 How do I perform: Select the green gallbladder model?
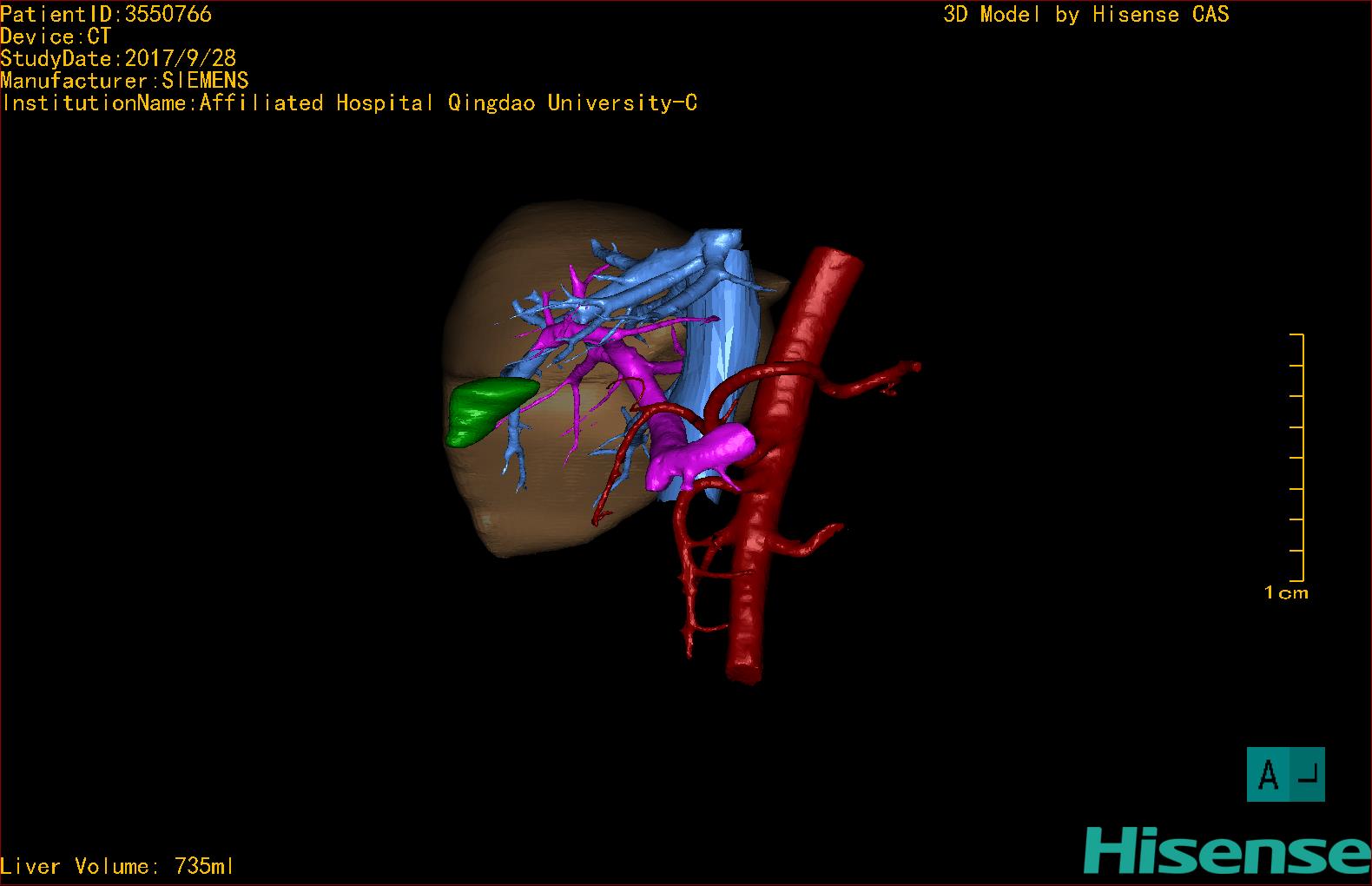[x=485, y=409]
